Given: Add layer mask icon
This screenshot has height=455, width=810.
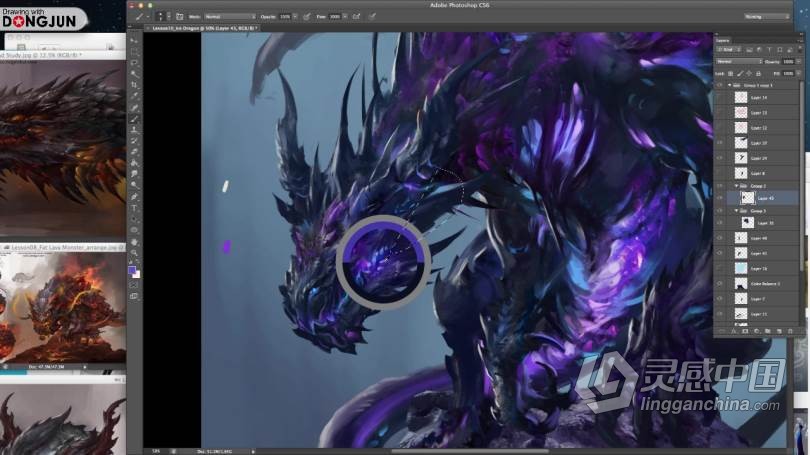Looking at the screenshot, I should click(x=745, y=332).
